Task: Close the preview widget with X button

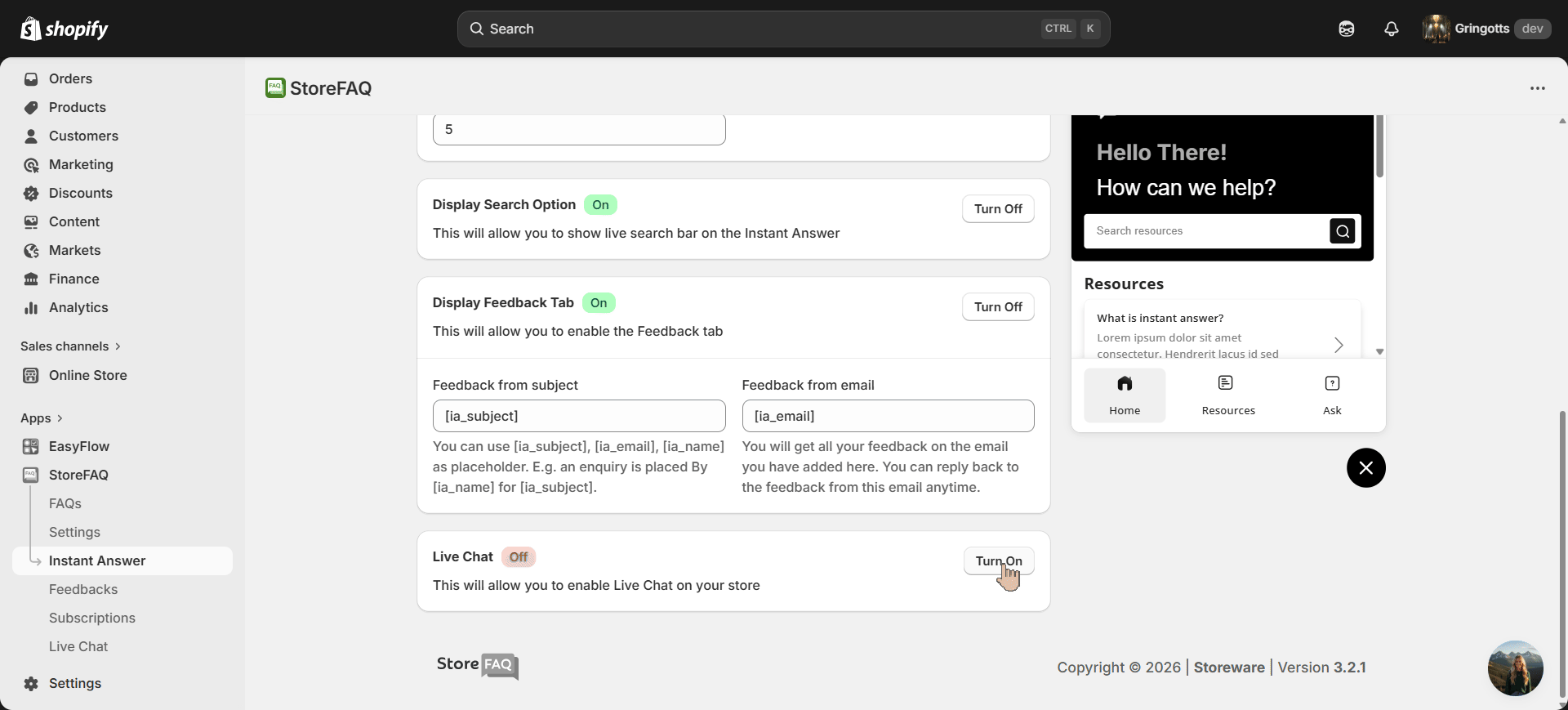Action: [x=1366, y=468]
